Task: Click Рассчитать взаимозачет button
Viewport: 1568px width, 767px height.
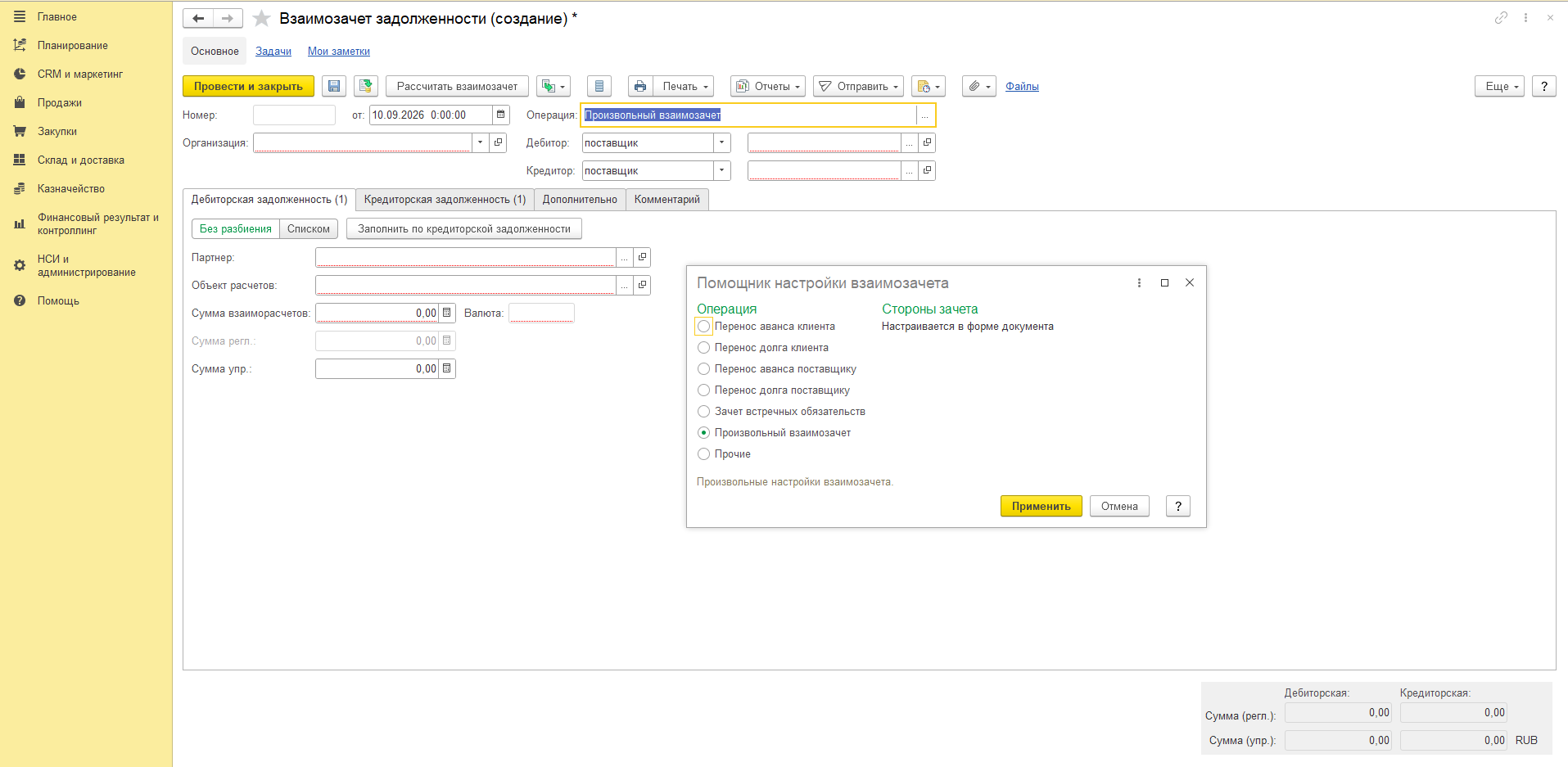Action: 457,86
